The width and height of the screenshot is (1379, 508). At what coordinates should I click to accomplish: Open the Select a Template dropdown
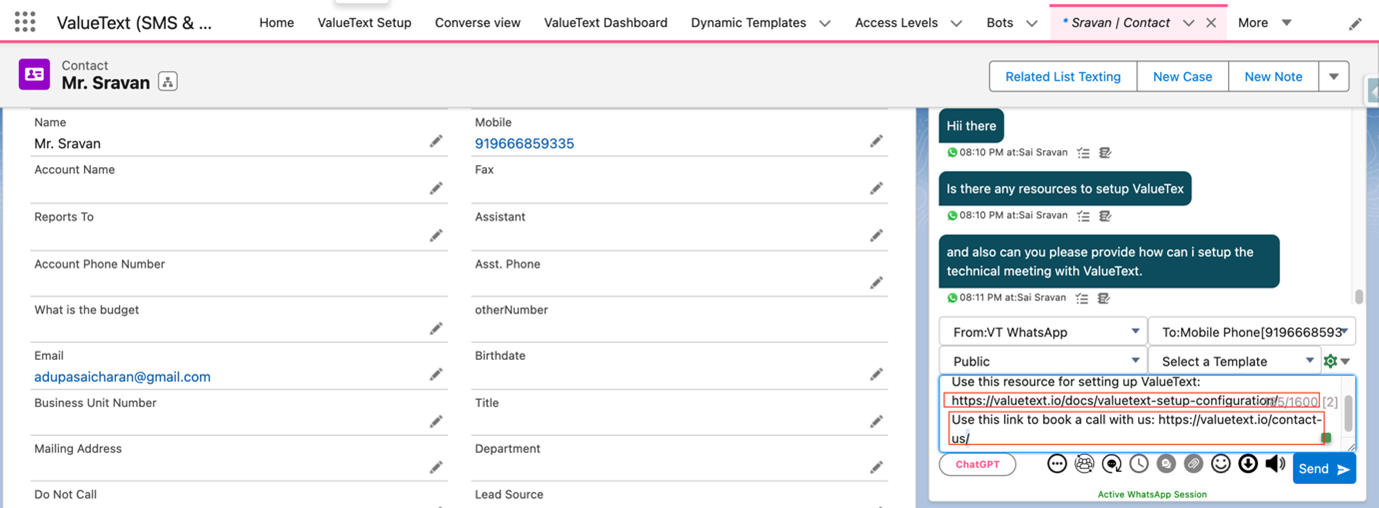[x=1238, y=361]
